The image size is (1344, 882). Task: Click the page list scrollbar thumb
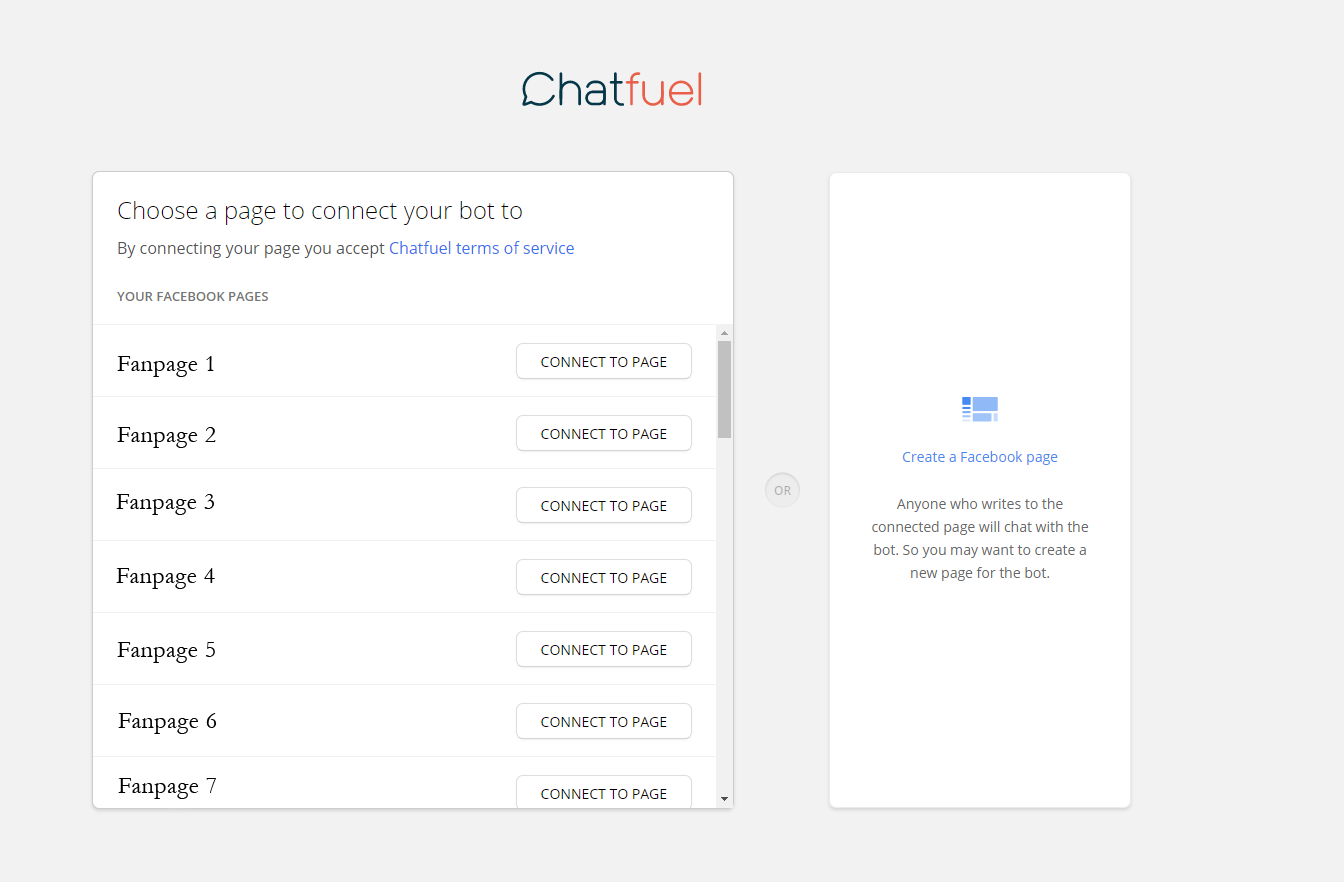724,388
